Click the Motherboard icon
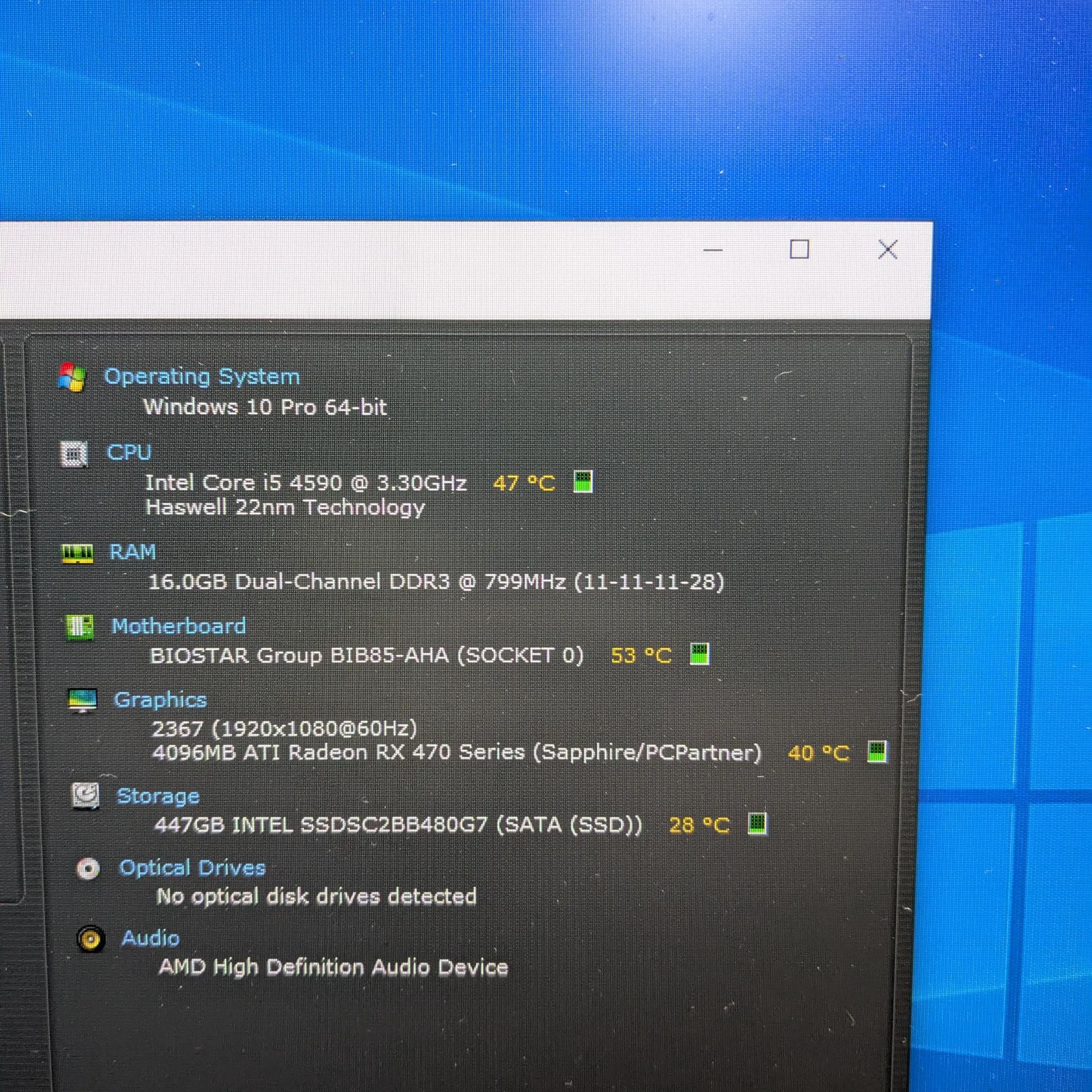The height and width of the screenshot is (1092, 1092). pos(79,628)
